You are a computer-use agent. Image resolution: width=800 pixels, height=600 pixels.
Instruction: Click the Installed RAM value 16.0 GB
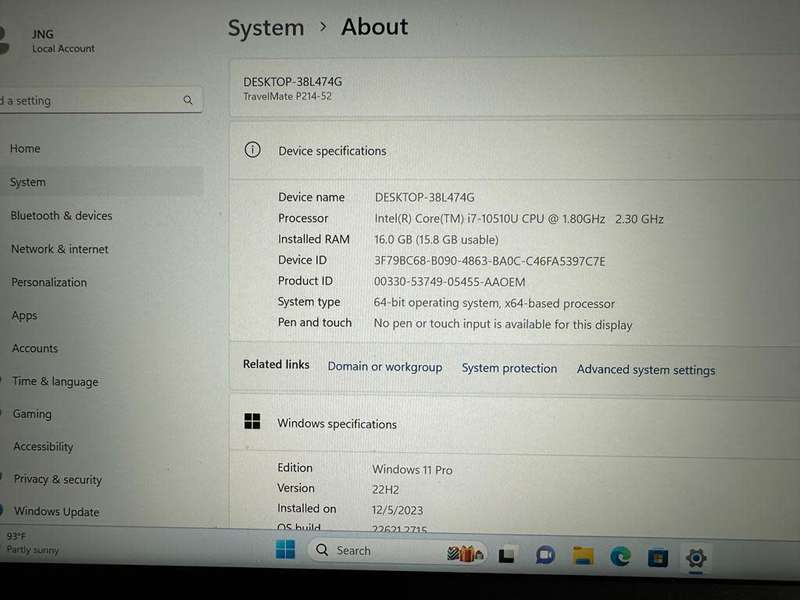[436, 240]
